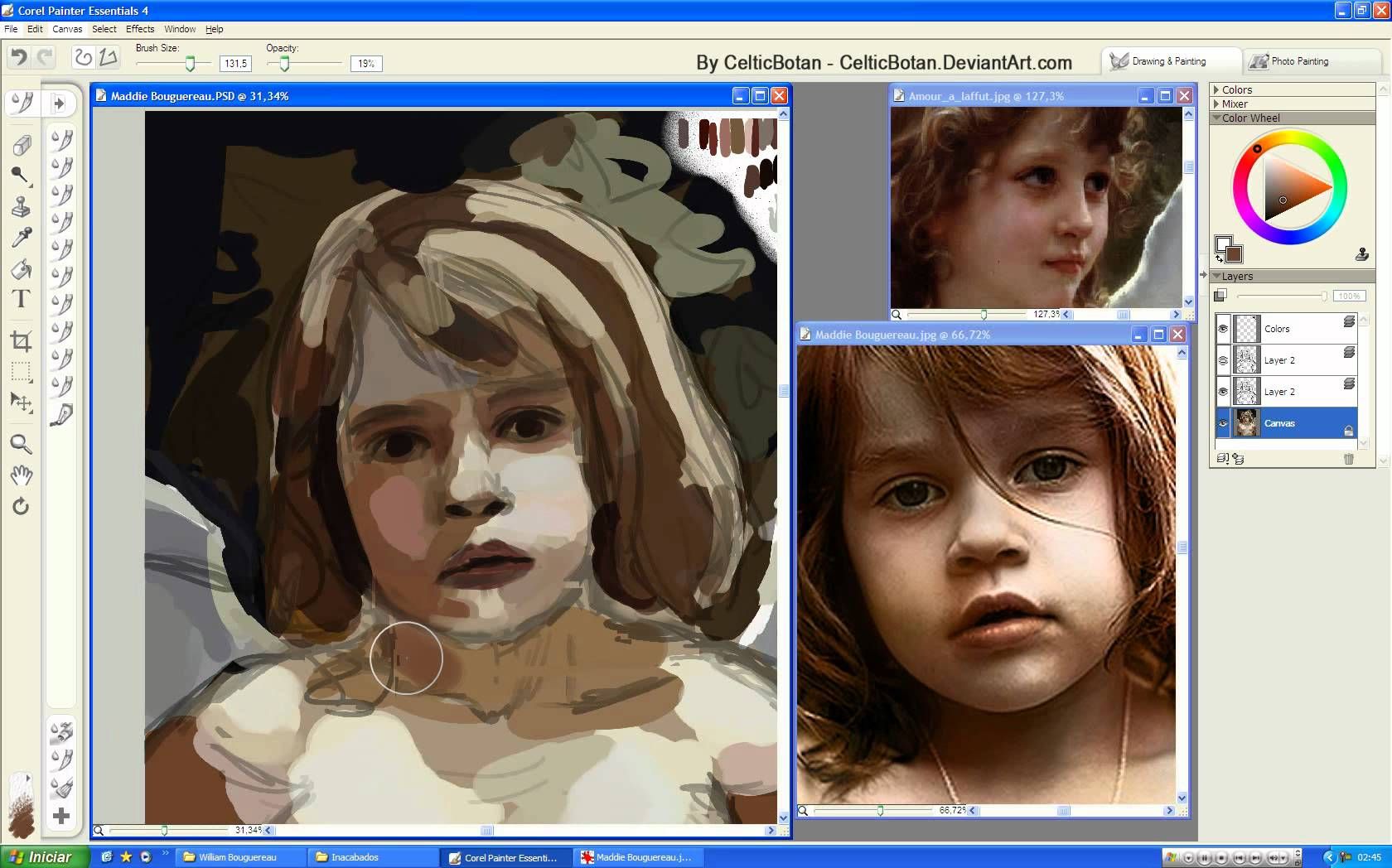Image resolution: width=1392 pixels, height=868 pixels.
Task: Open the File menu
Action: click(11, 29)
